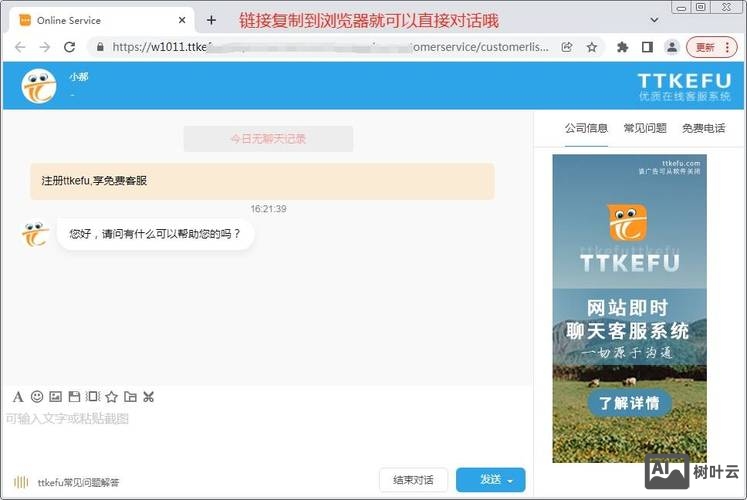Expand the tab search chevron
This screenshot has width=747, height=500.
pos(654,20)
